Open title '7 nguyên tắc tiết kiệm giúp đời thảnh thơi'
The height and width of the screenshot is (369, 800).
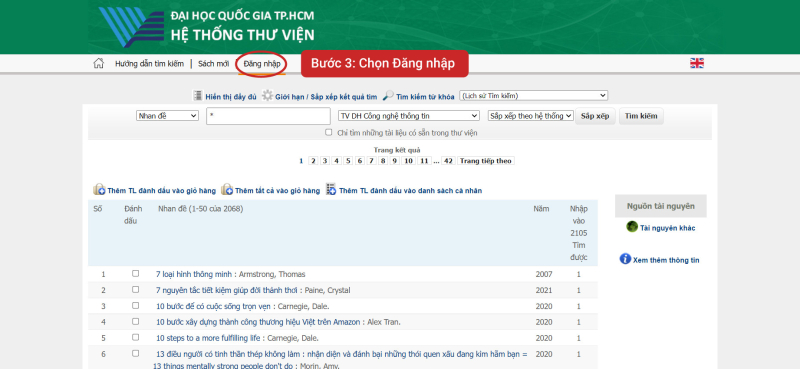228,290
